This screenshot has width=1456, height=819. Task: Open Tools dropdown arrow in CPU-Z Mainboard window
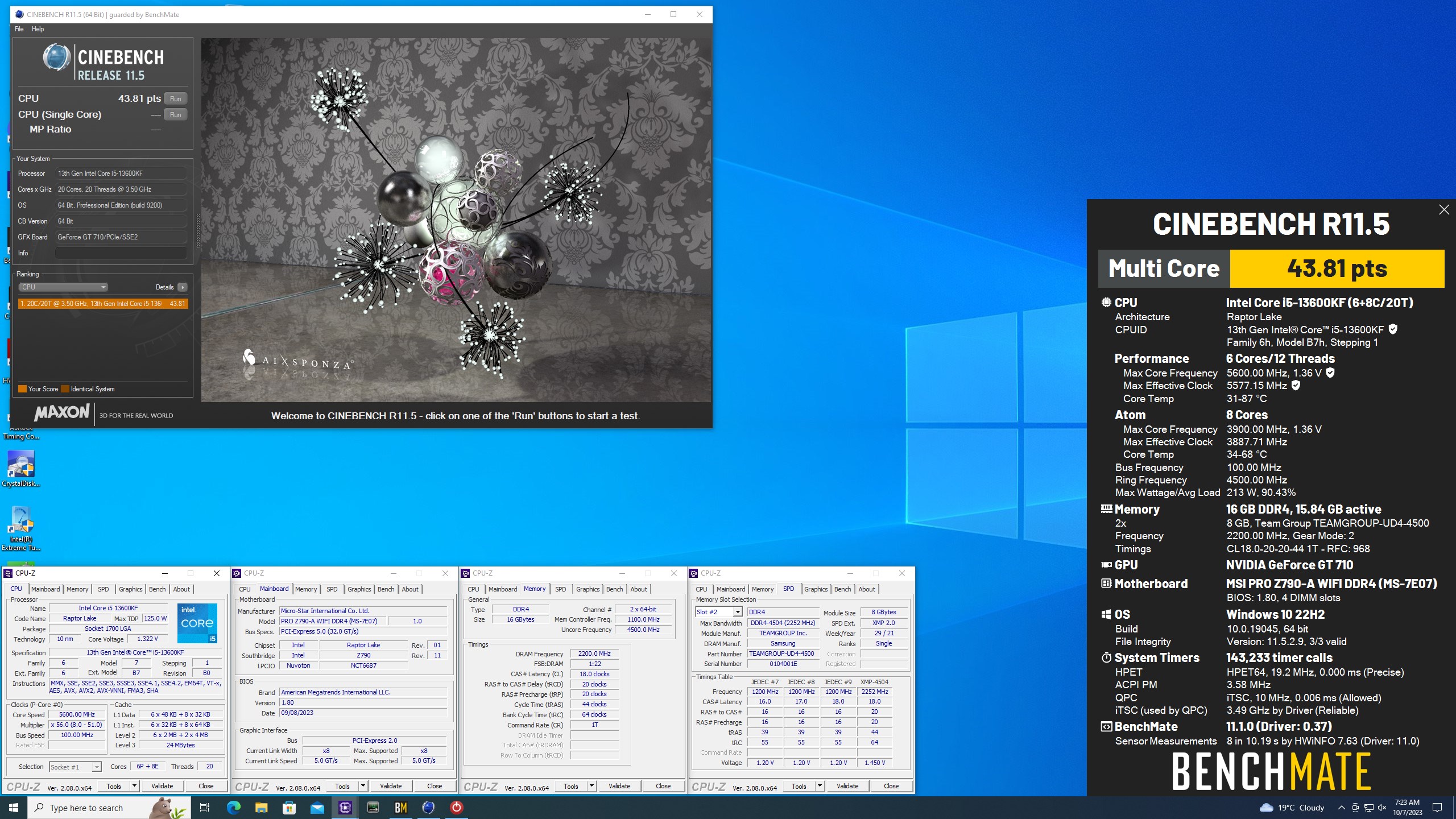pos(363,786)
